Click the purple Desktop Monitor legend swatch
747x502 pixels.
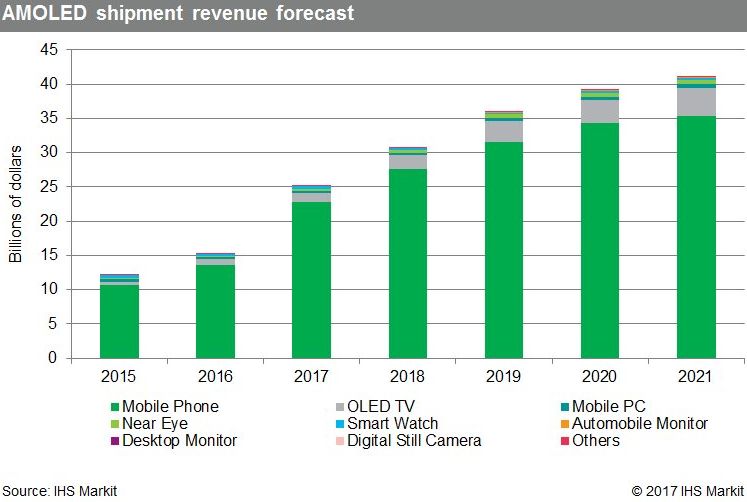114,441
